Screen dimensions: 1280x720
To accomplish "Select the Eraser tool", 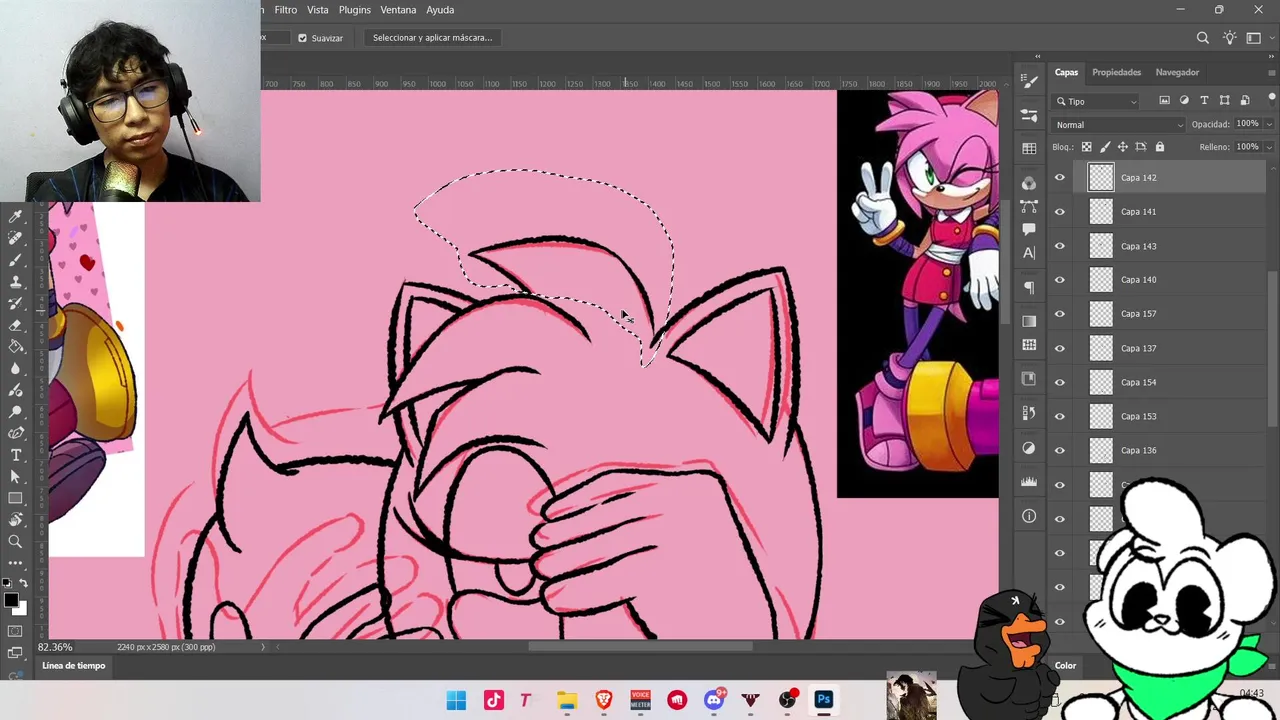I will click(x=15, y=325).
